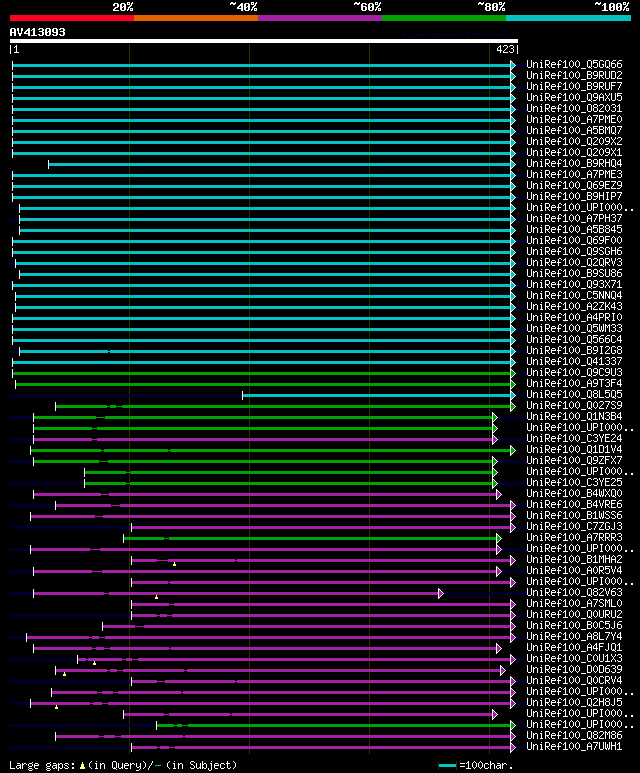Select the UniRef100_A5B845 label

(x=574, y=230)
